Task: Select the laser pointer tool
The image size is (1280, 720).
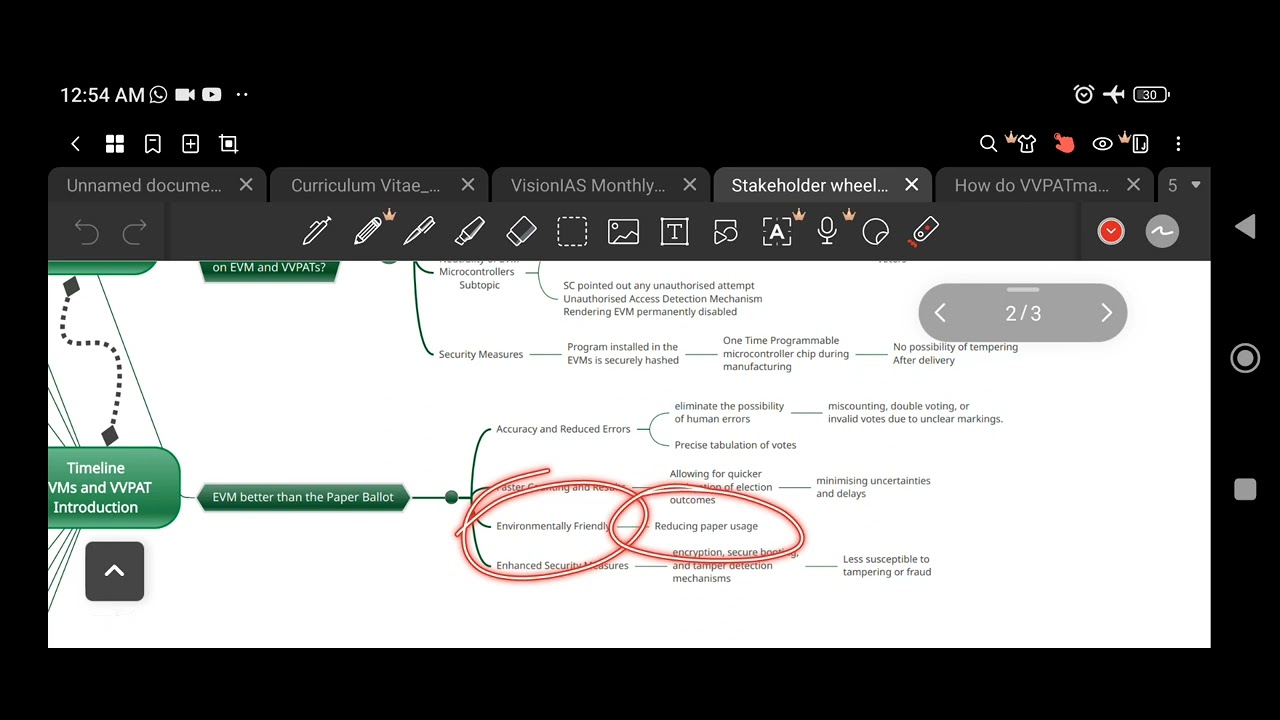Action: click(x=925, y=232)
